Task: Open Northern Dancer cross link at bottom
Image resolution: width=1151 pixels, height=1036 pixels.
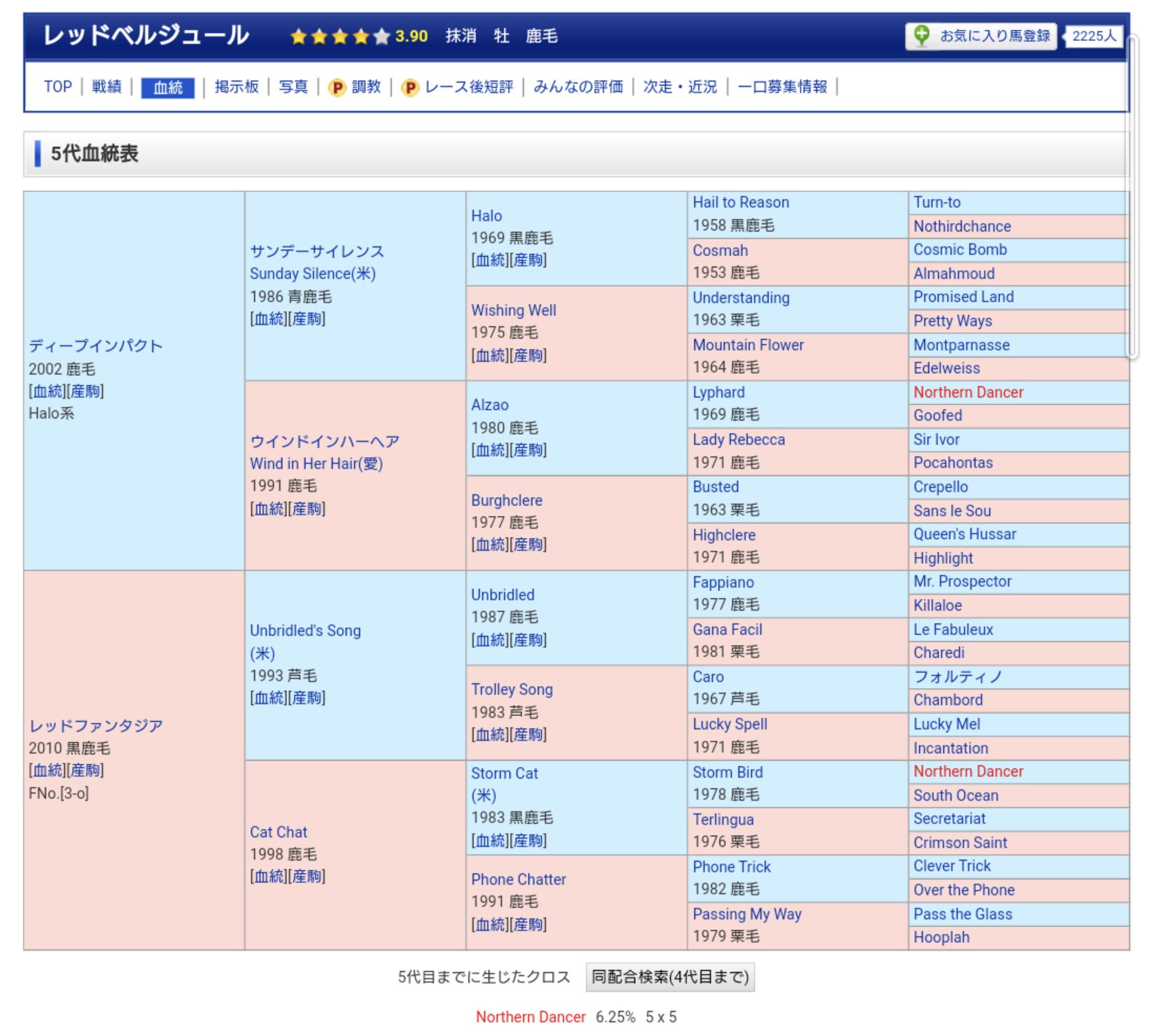Action: click(530, 1017)
